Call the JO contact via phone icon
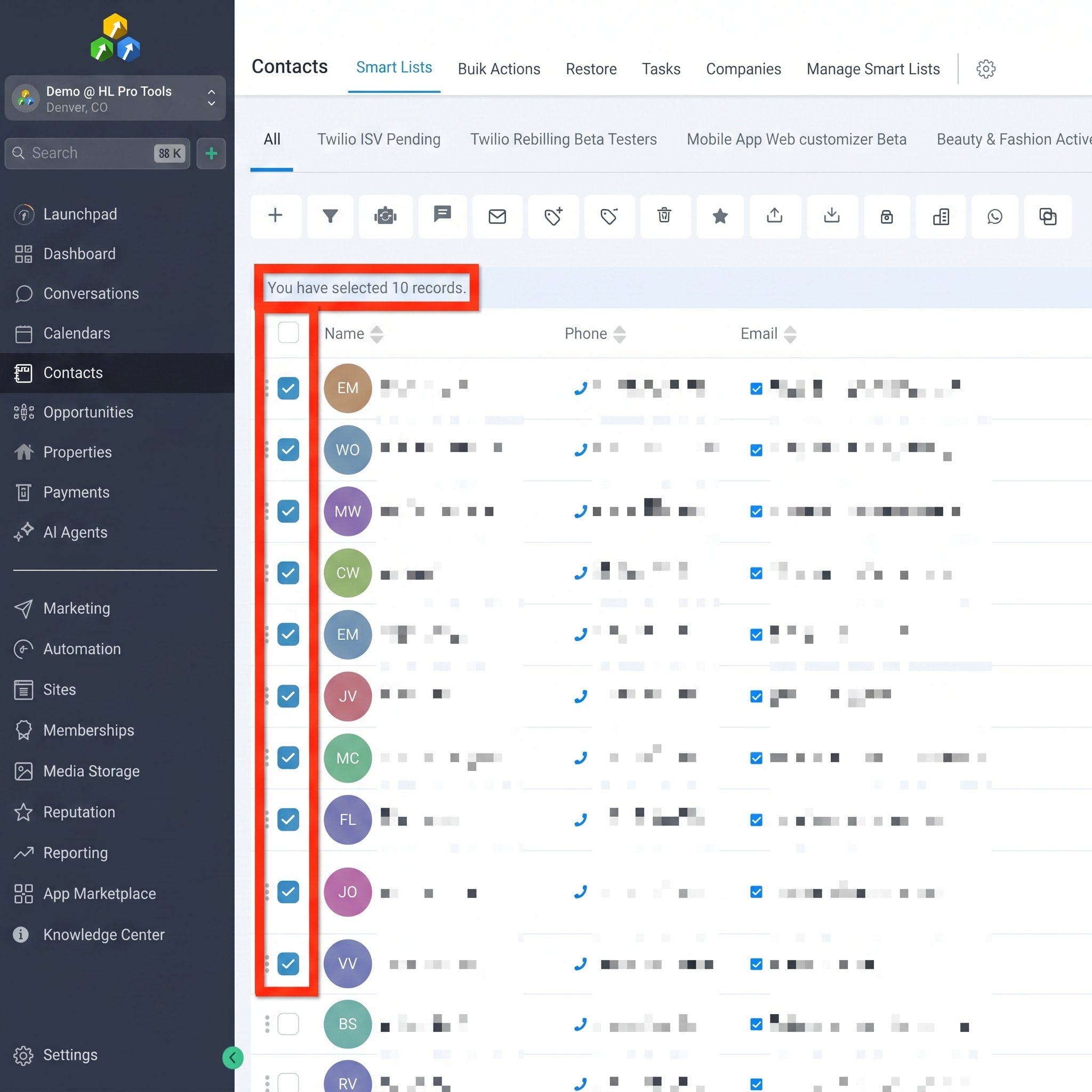This screenshot has width=1092, height=1092. pos(581,892)
